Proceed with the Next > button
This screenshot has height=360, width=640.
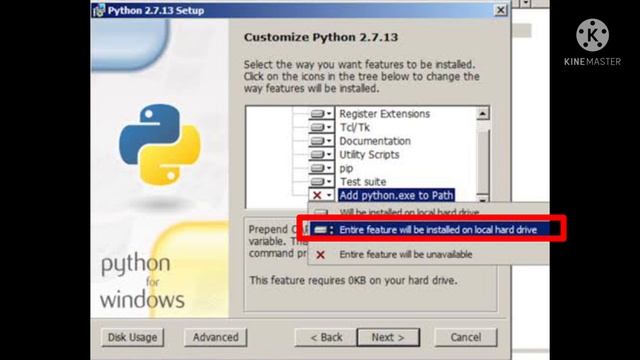coord(388,338)
